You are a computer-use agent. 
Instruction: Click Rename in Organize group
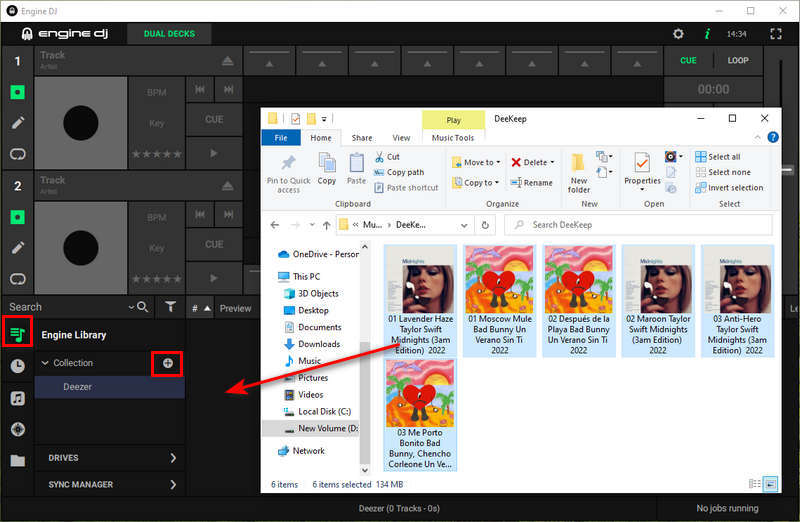coord(532,183)
